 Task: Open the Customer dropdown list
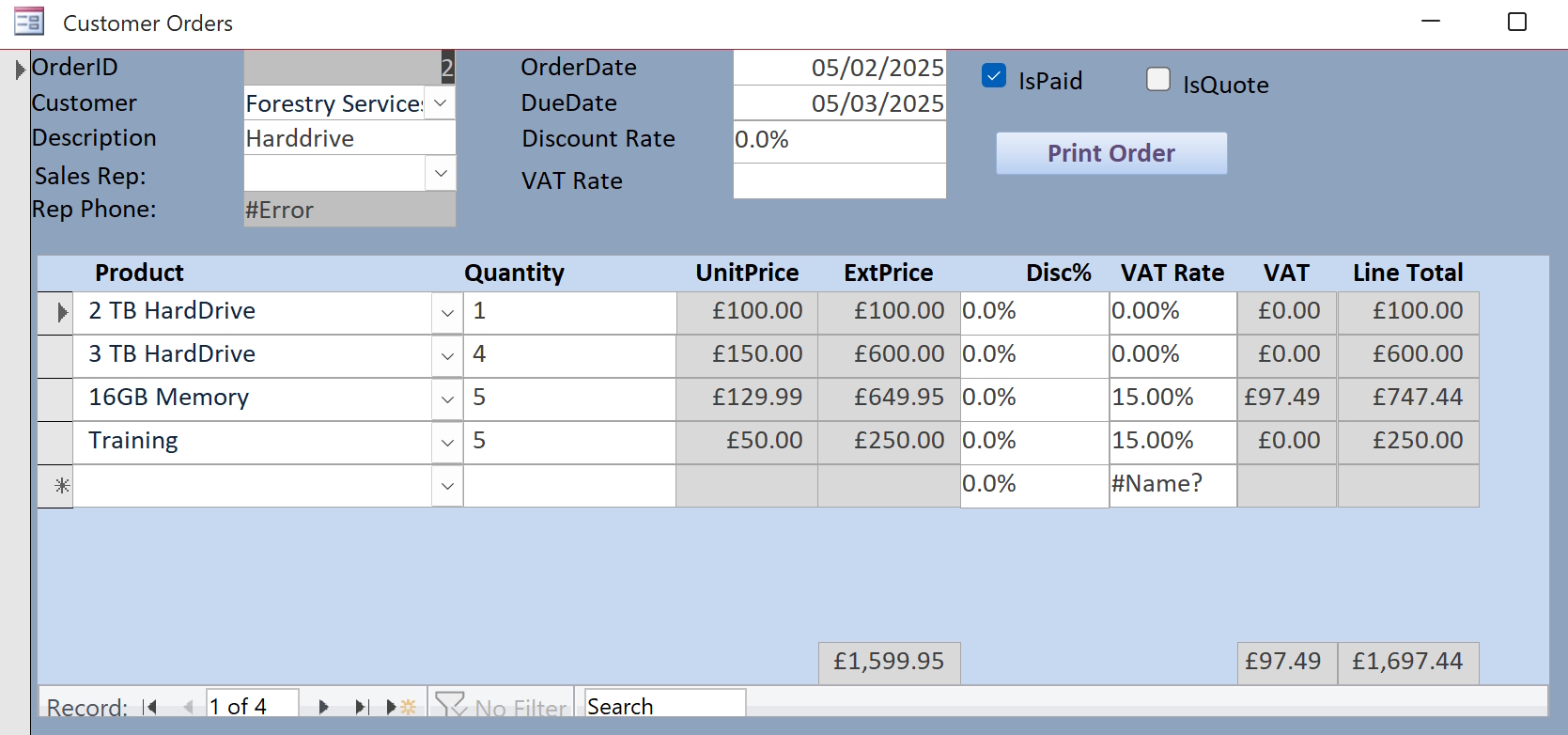441,103
